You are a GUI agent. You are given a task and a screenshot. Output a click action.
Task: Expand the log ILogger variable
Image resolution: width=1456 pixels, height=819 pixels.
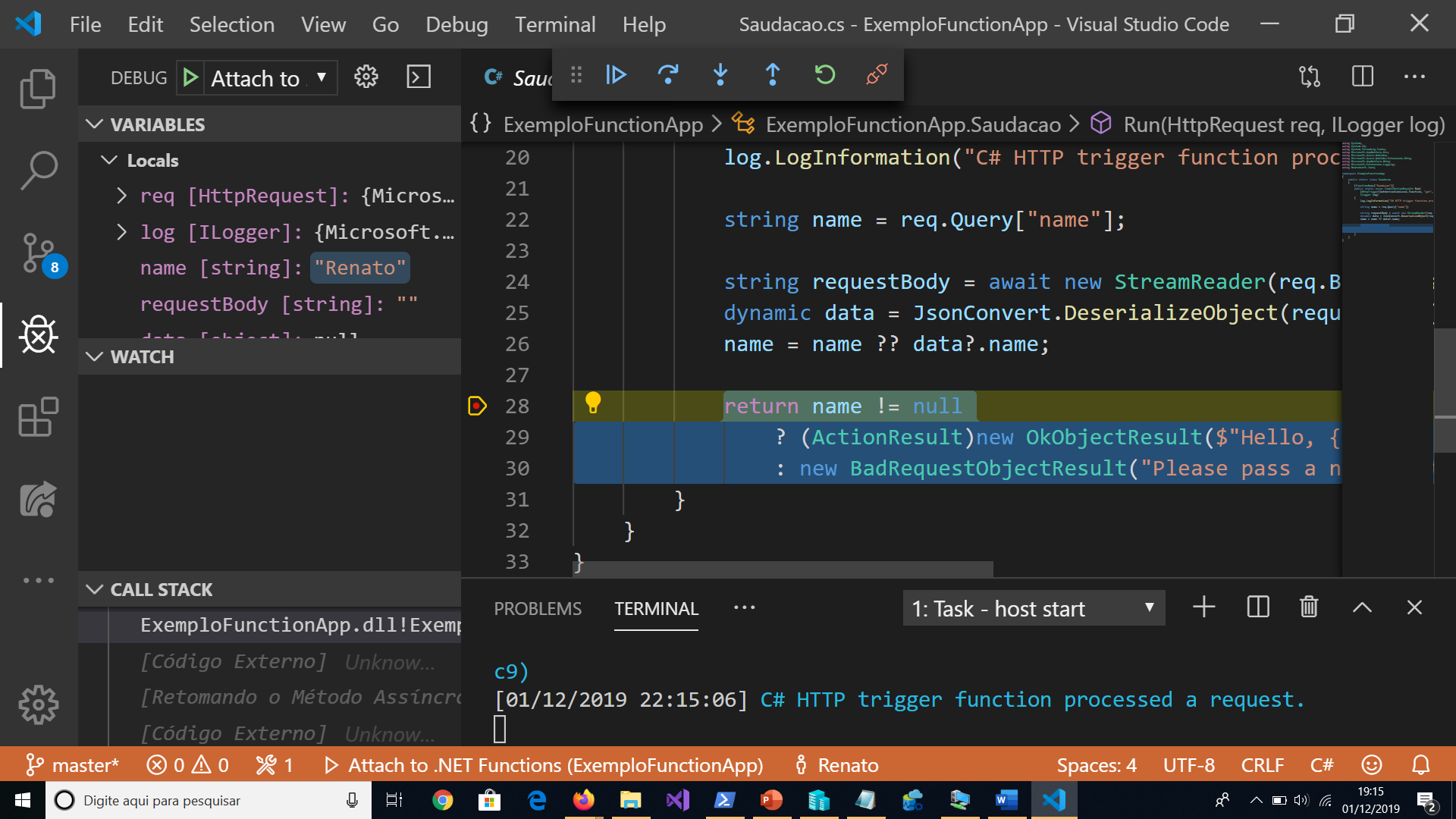pyautogui.click(x=121, y=232)
